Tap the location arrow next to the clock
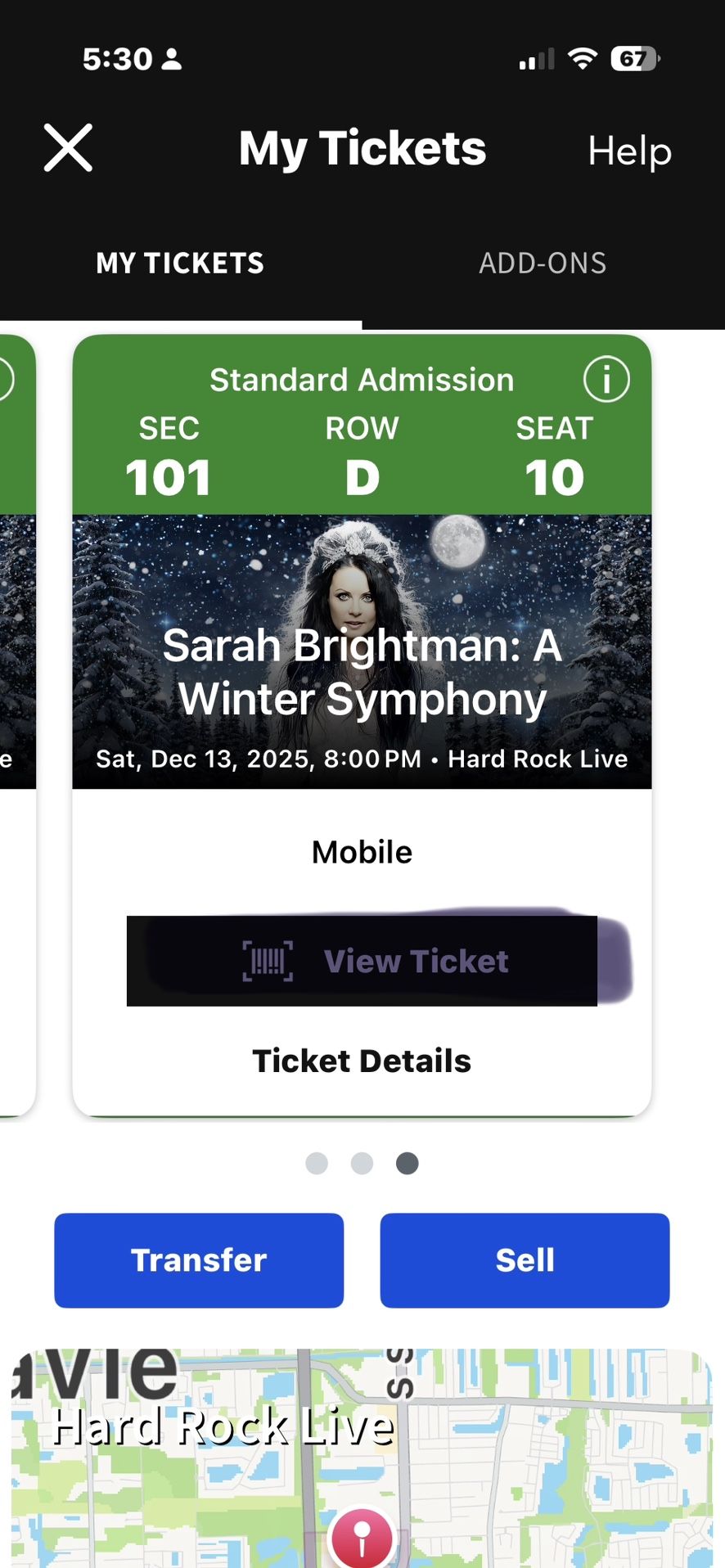 [x=172, y=59]
